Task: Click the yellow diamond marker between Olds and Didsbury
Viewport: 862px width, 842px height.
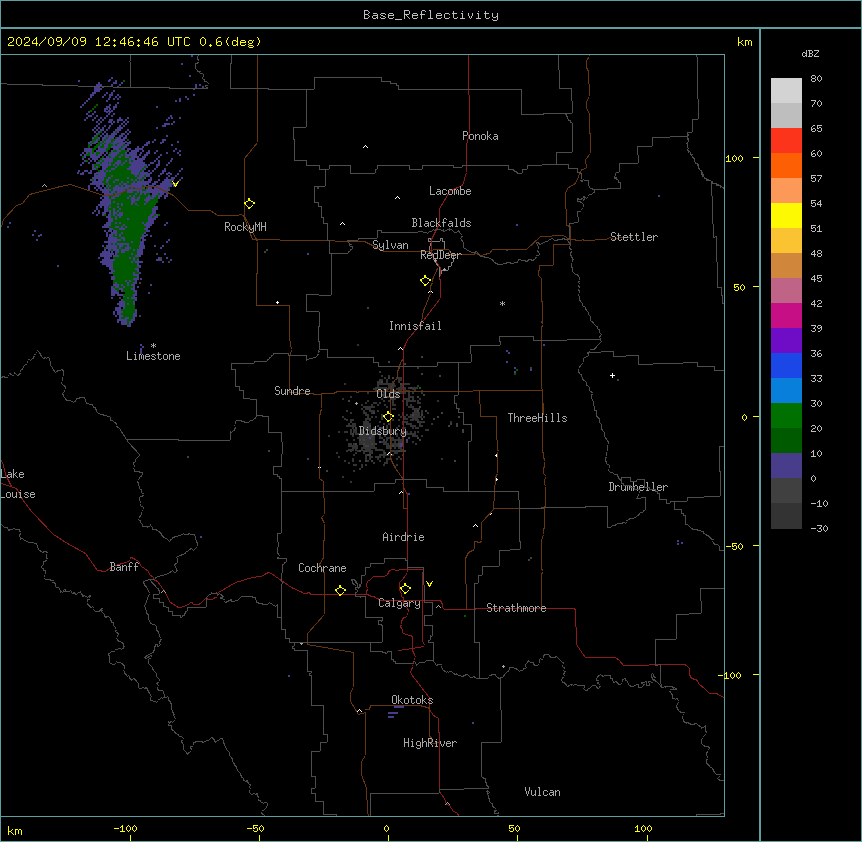Action: point(388,417)
